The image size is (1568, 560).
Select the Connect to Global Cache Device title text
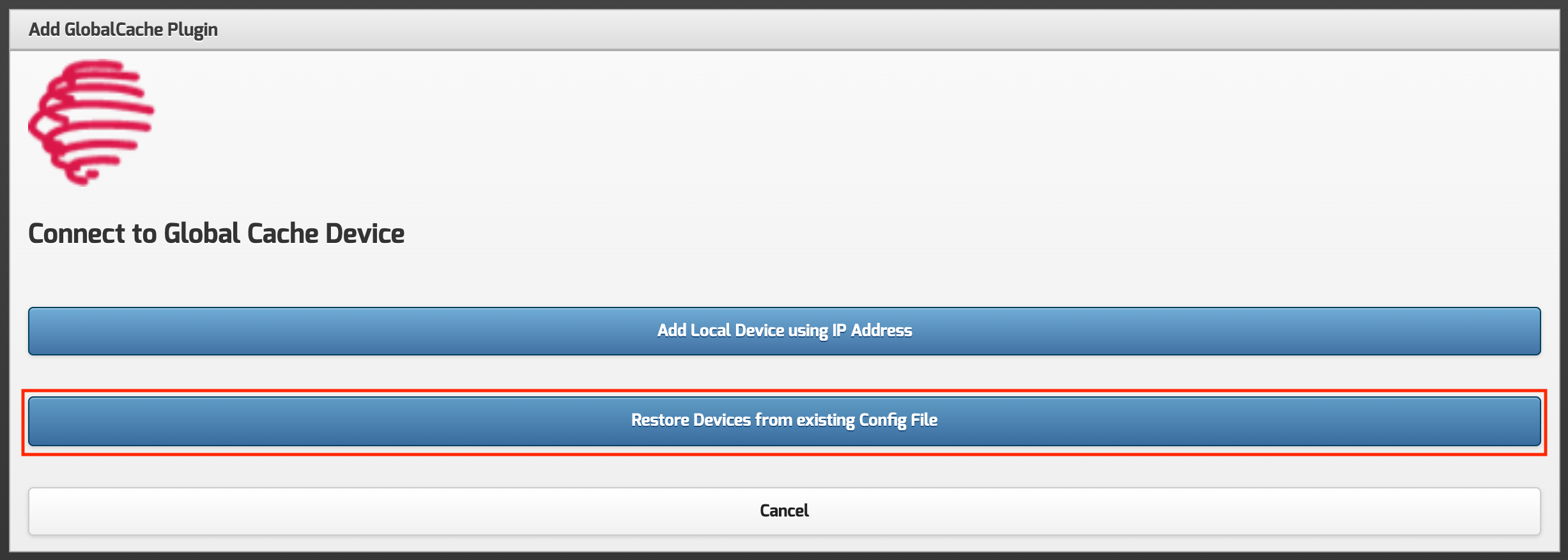(x=216, y=233)
